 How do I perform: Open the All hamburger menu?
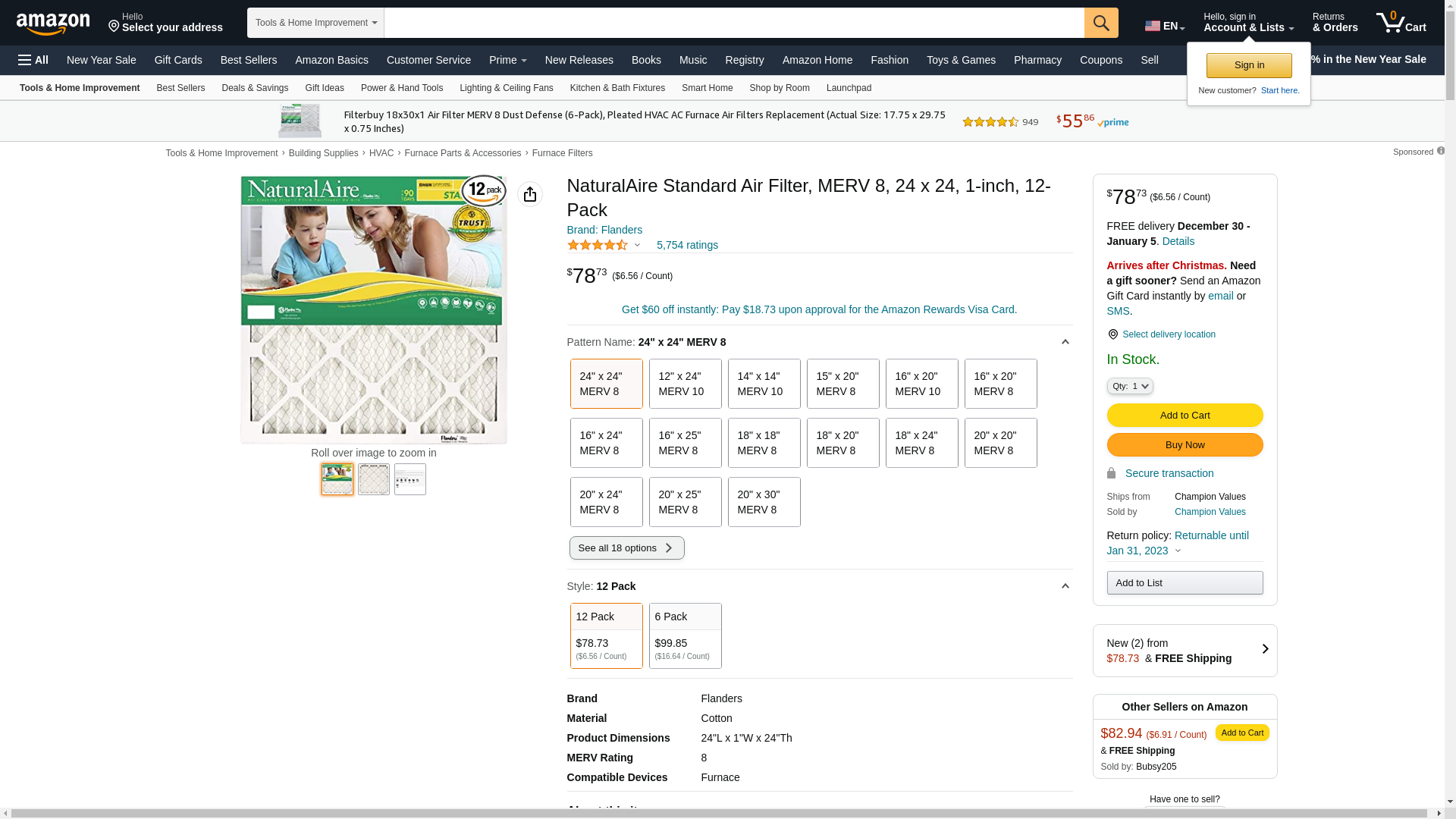[33, 60]
